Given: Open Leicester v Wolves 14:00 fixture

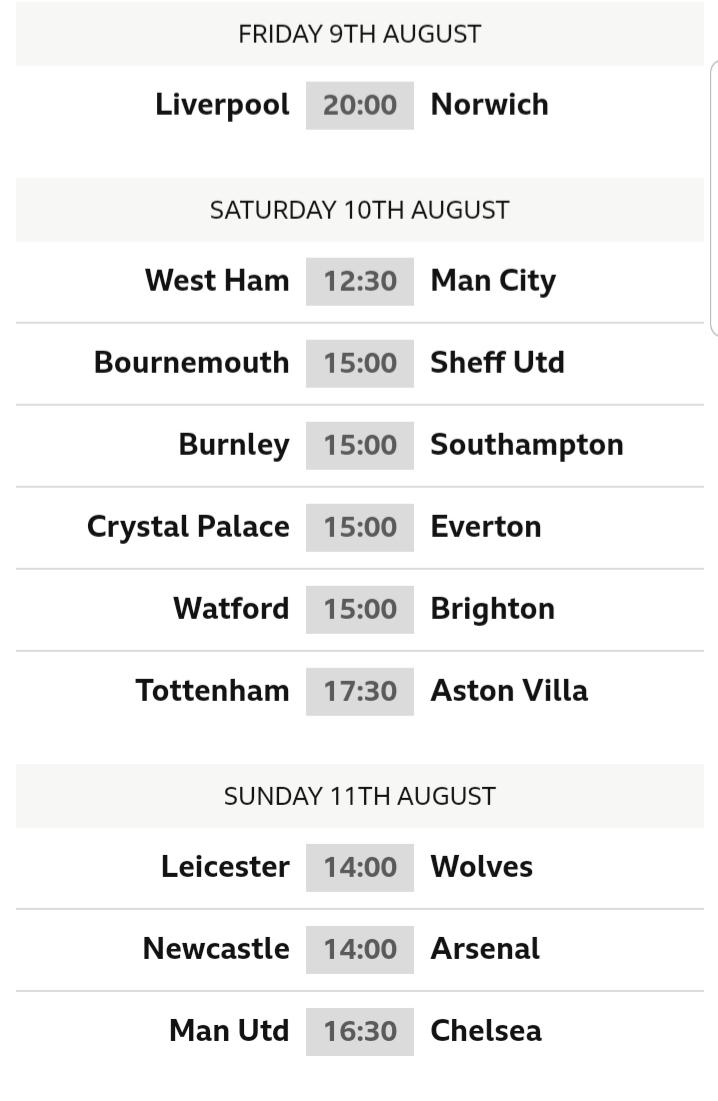Looking at the screenshot, I should pyautogui.click(x=359, y=867).
